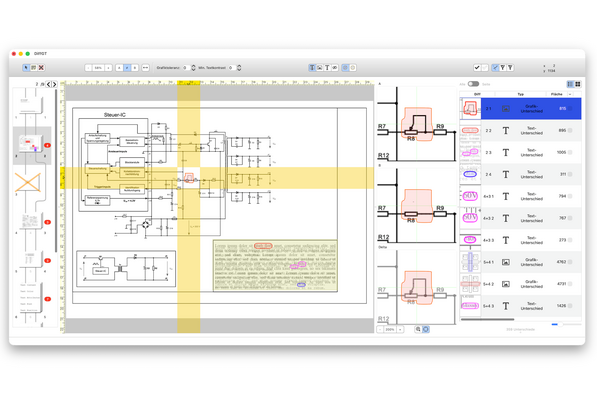Click the red X delete-region tool
This screenshot has width=597, height=398.
coord(41,67)
